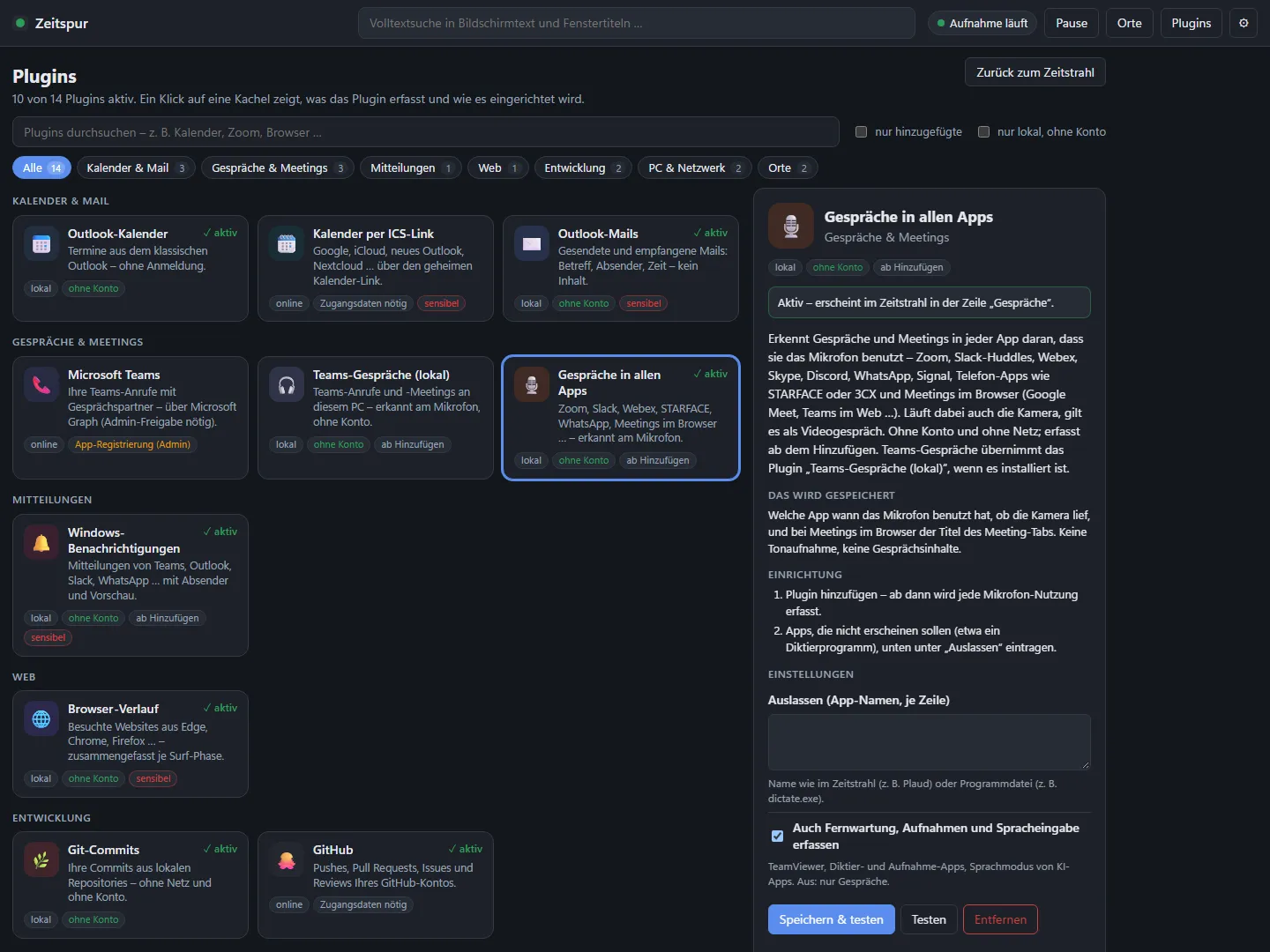Viewport: 1270px width, 952px height.
Task: Click the Outlook-Mails envelope icon
Action: (x=532, y=244)
